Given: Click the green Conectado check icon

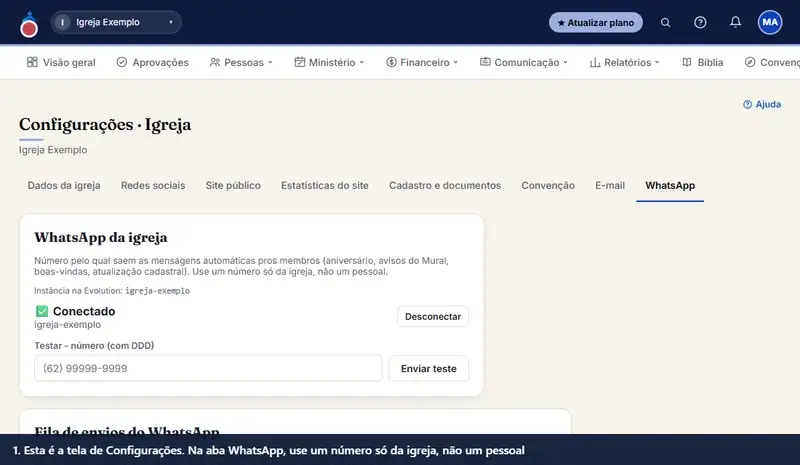Looking at the screenshot, I should [x=42, y=311].
